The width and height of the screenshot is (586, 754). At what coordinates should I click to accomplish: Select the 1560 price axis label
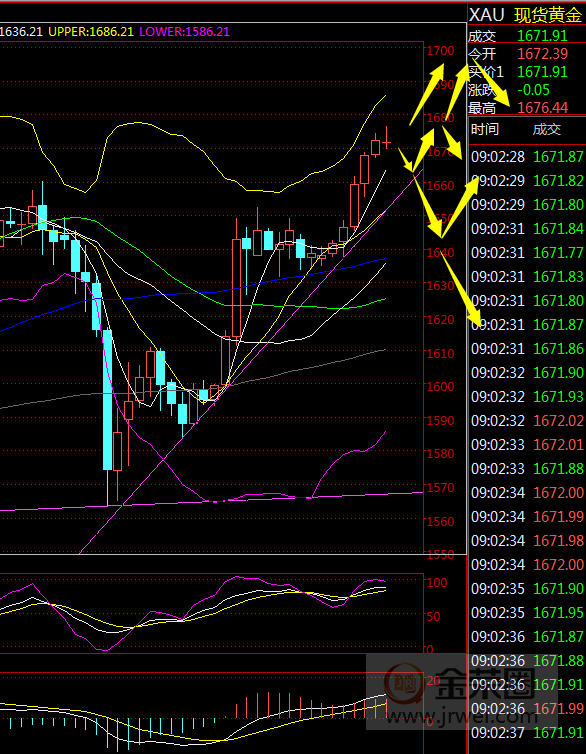pyautogui.click(x=441, y=521)
